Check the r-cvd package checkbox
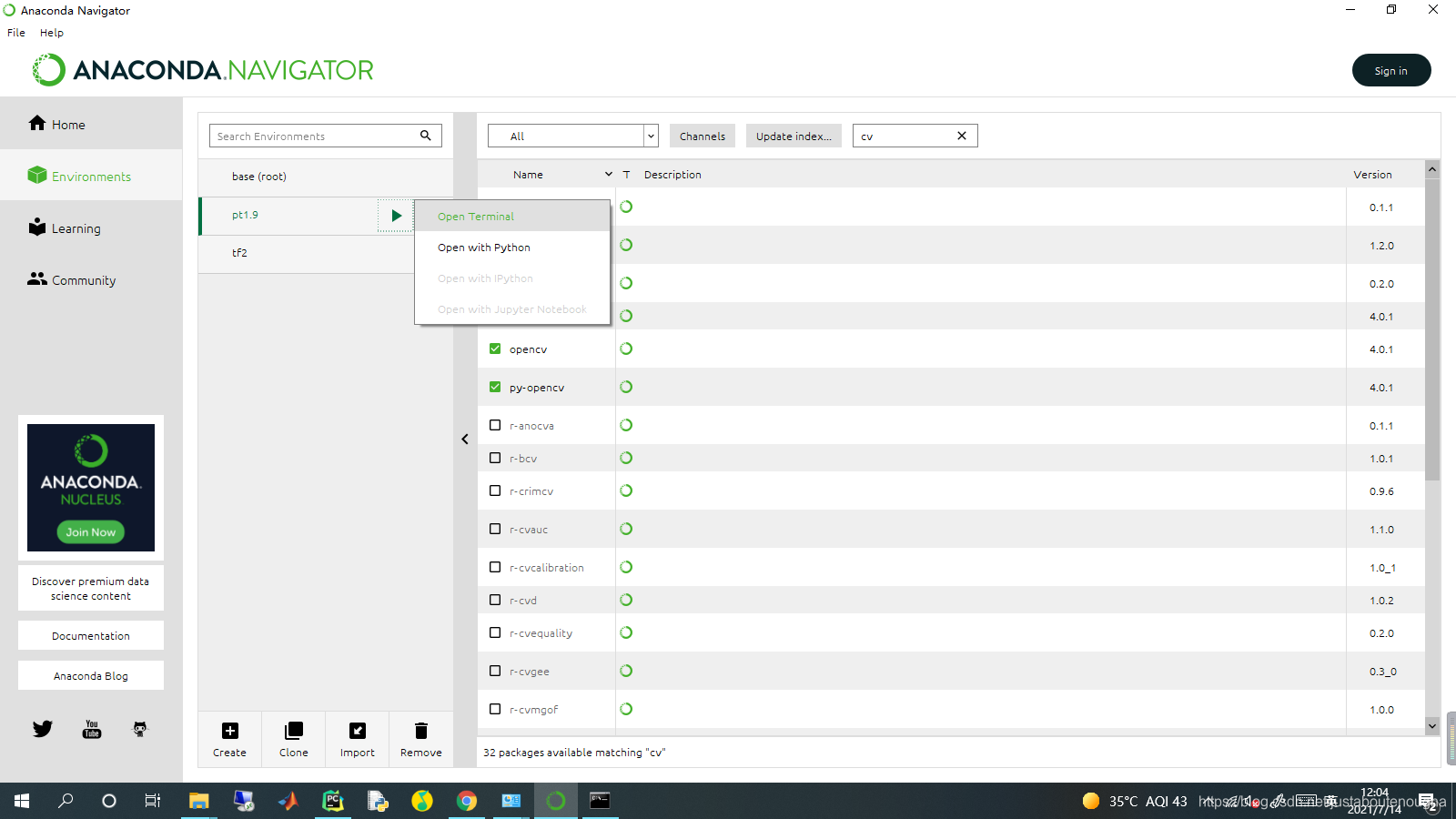 495,600
